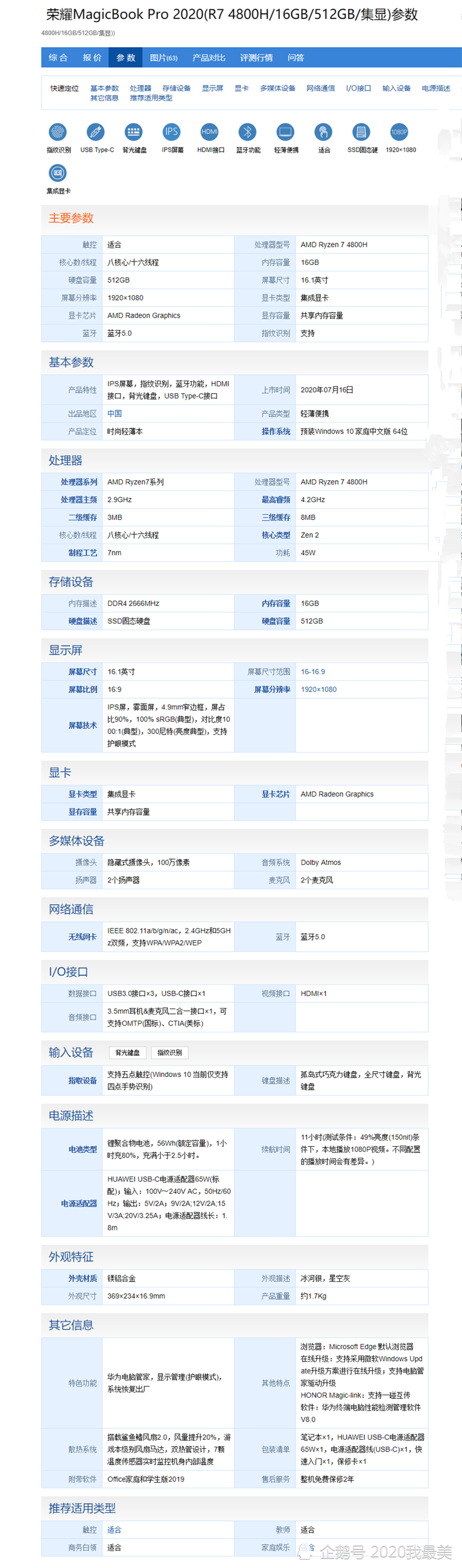Open the 制程工艺 label link

(x=82, y=552)
